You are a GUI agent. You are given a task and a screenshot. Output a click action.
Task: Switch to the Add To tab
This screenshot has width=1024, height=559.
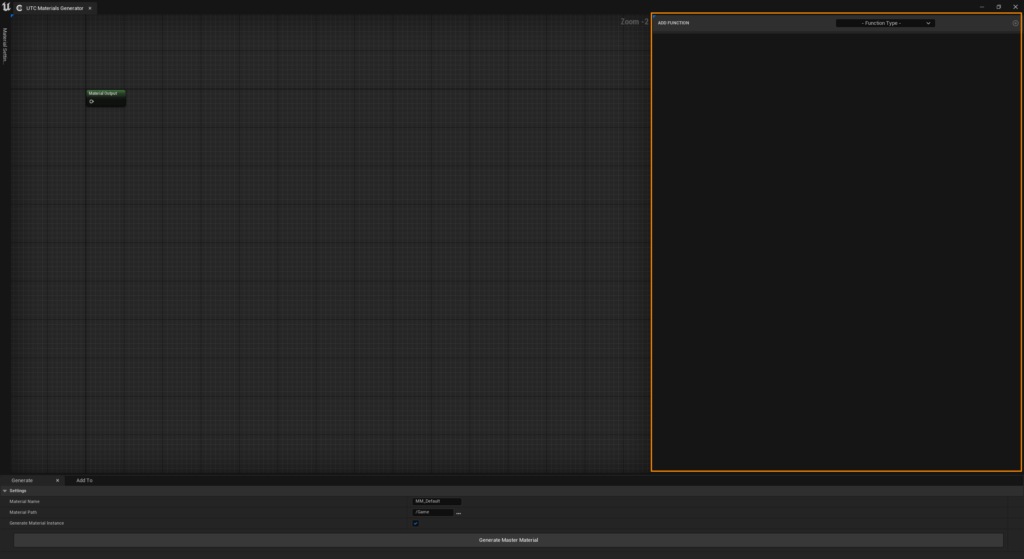tap(84, 481)
